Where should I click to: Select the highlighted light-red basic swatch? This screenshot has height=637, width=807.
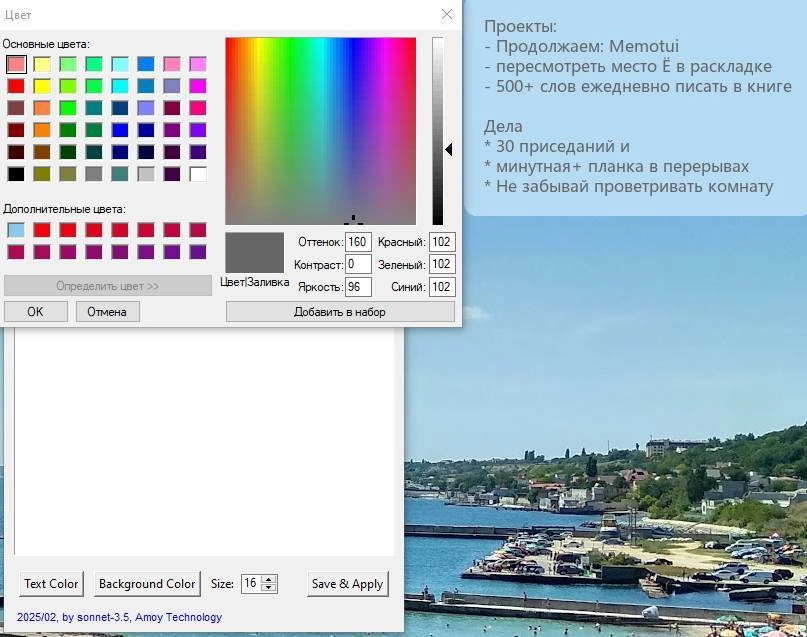[16, 64]
